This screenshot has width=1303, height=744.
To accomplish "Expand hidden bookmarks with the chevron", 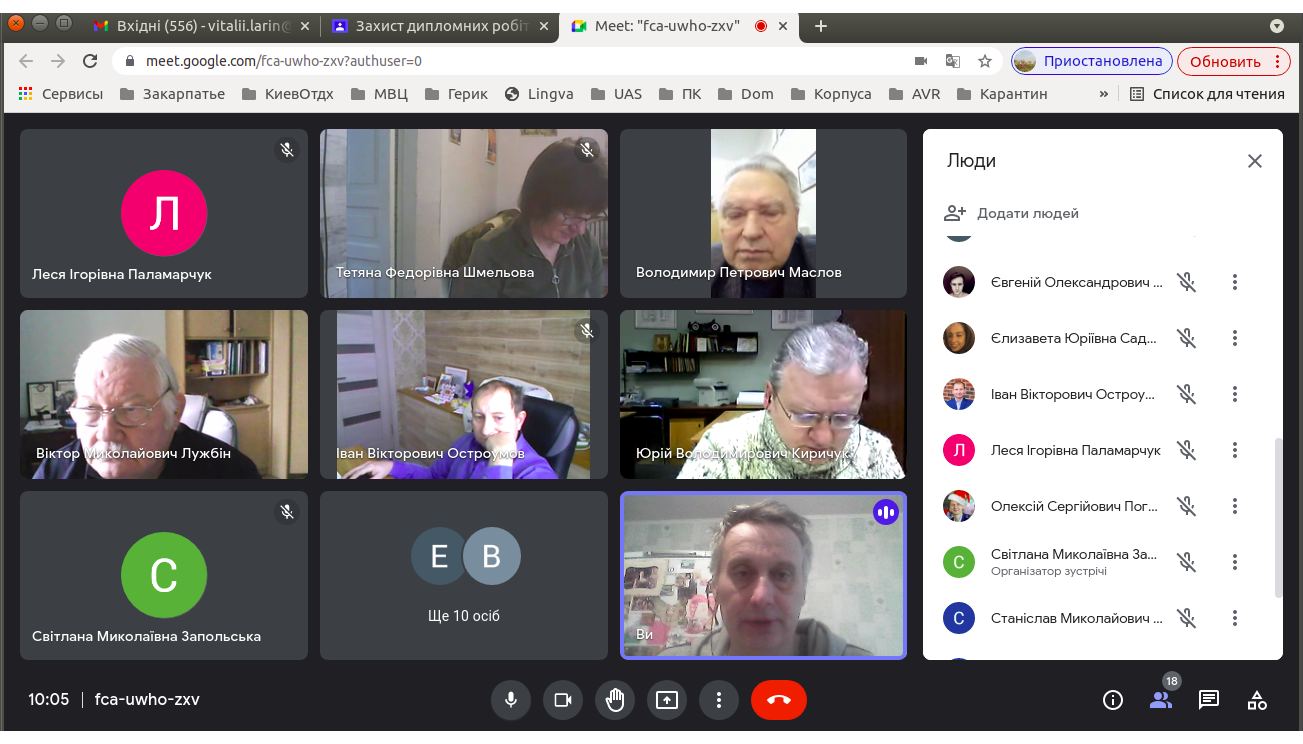I will (1104, 94).
